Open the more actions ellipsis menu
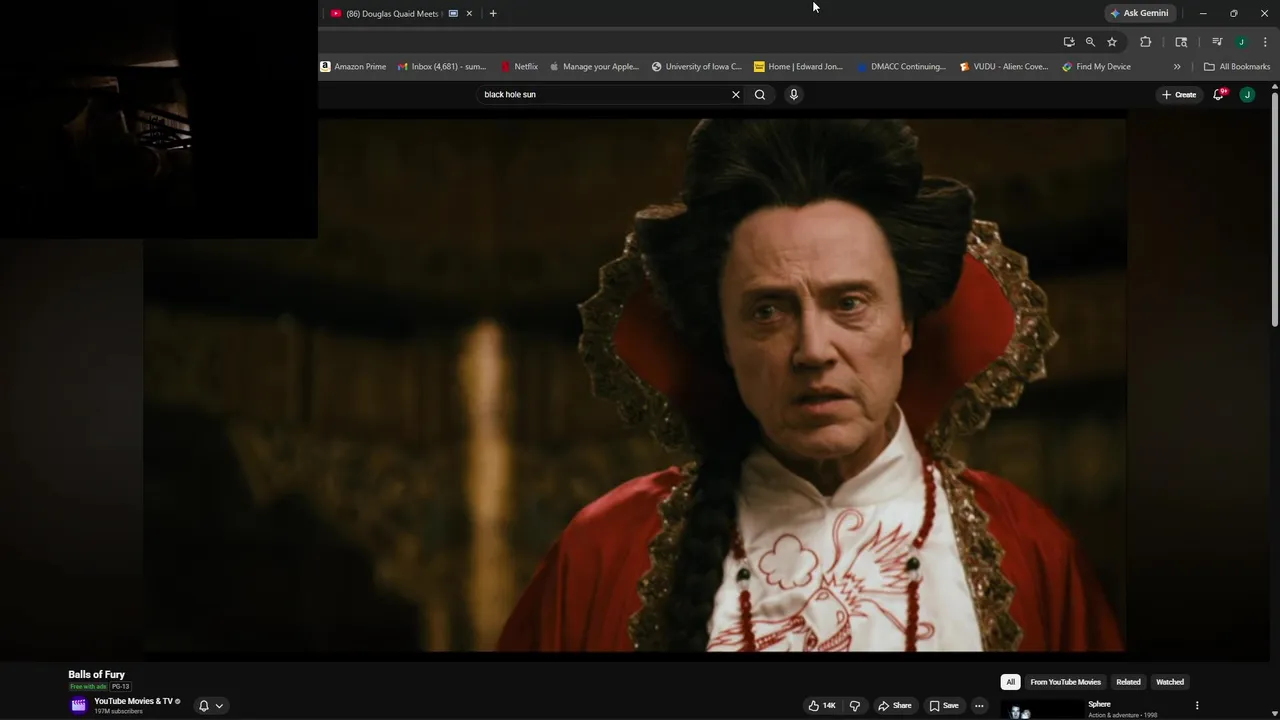1280x720 pixels. coord(979,705)
